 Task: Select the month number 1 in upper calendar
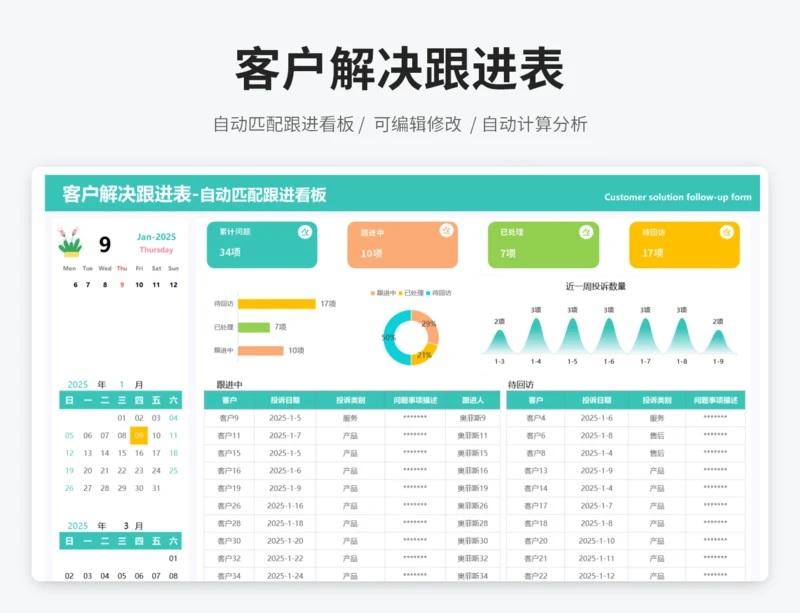click(x=122, y=384)
